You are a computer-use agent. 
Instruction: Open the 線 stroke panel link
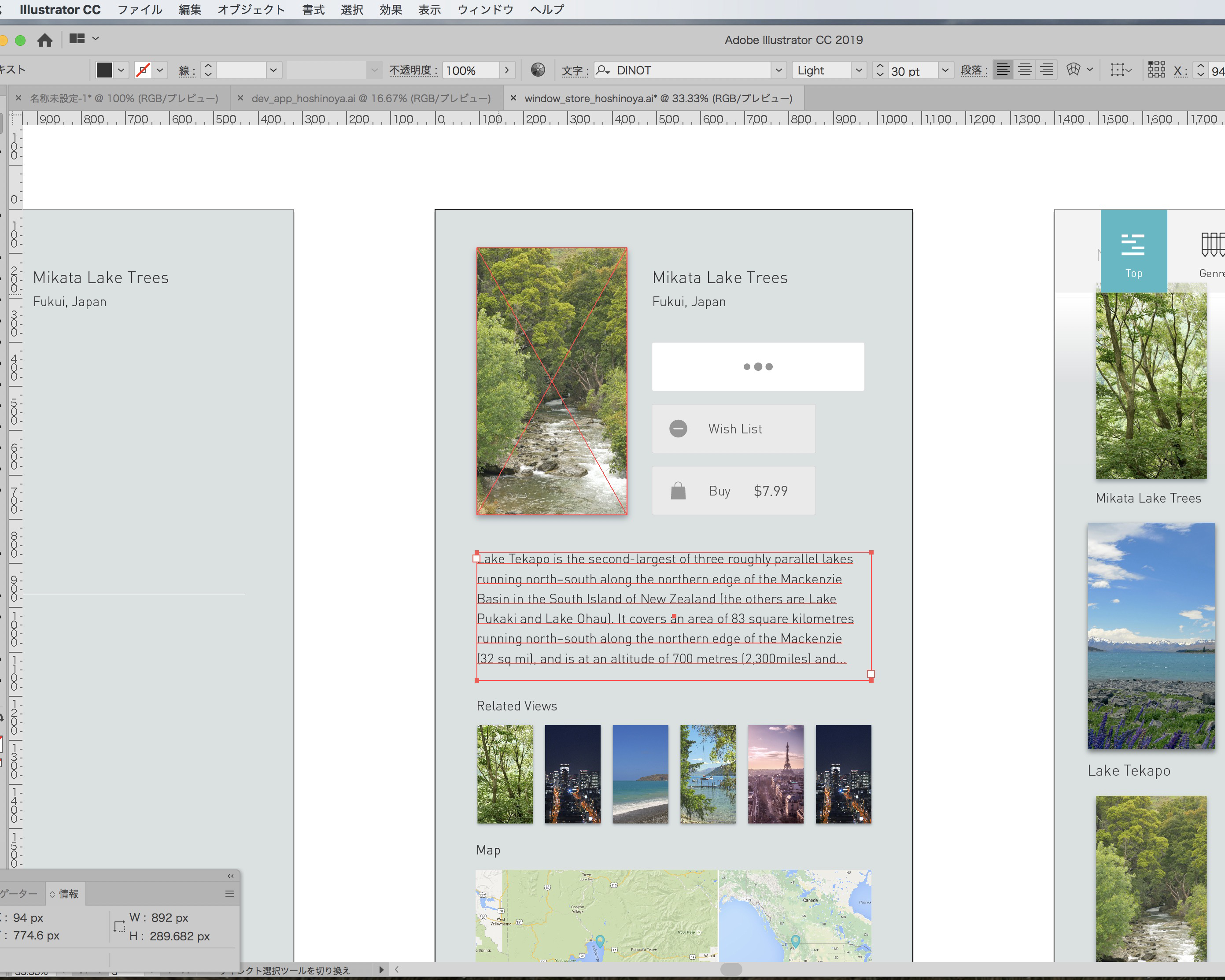pos(187,71)
